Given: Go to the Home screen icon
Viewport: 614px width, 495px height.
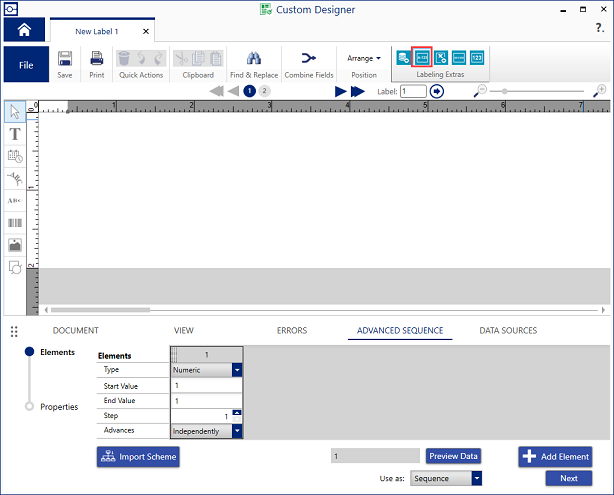Looking at the screenshot, I should coord(24,29).
